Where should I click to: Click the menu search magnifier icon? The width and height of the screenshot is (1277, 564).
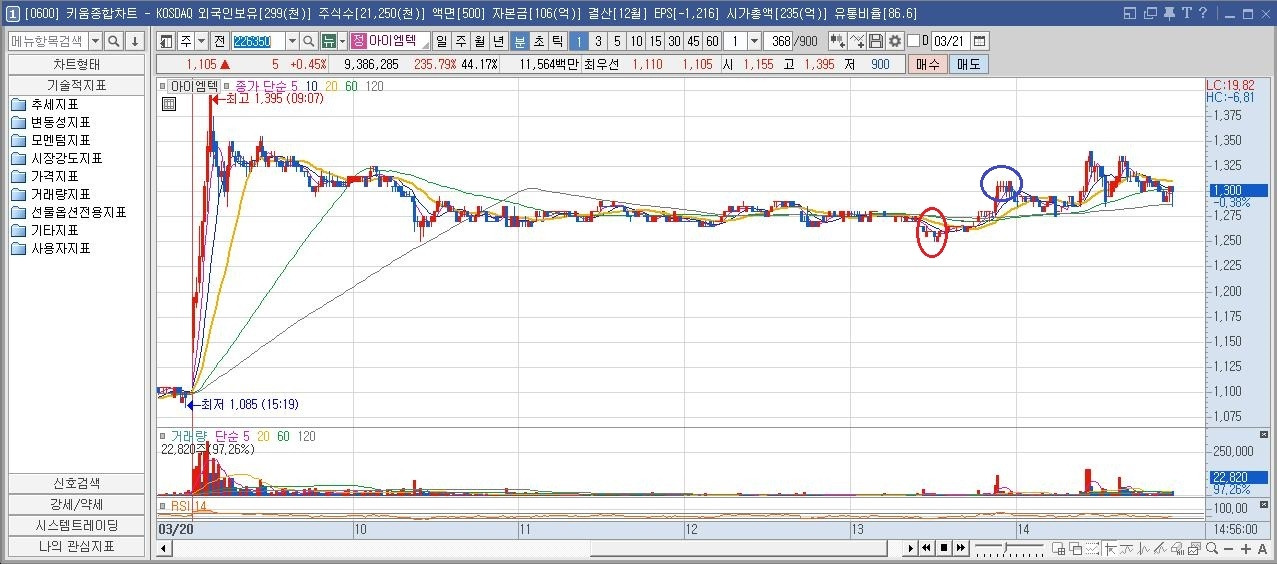[114, 41]
